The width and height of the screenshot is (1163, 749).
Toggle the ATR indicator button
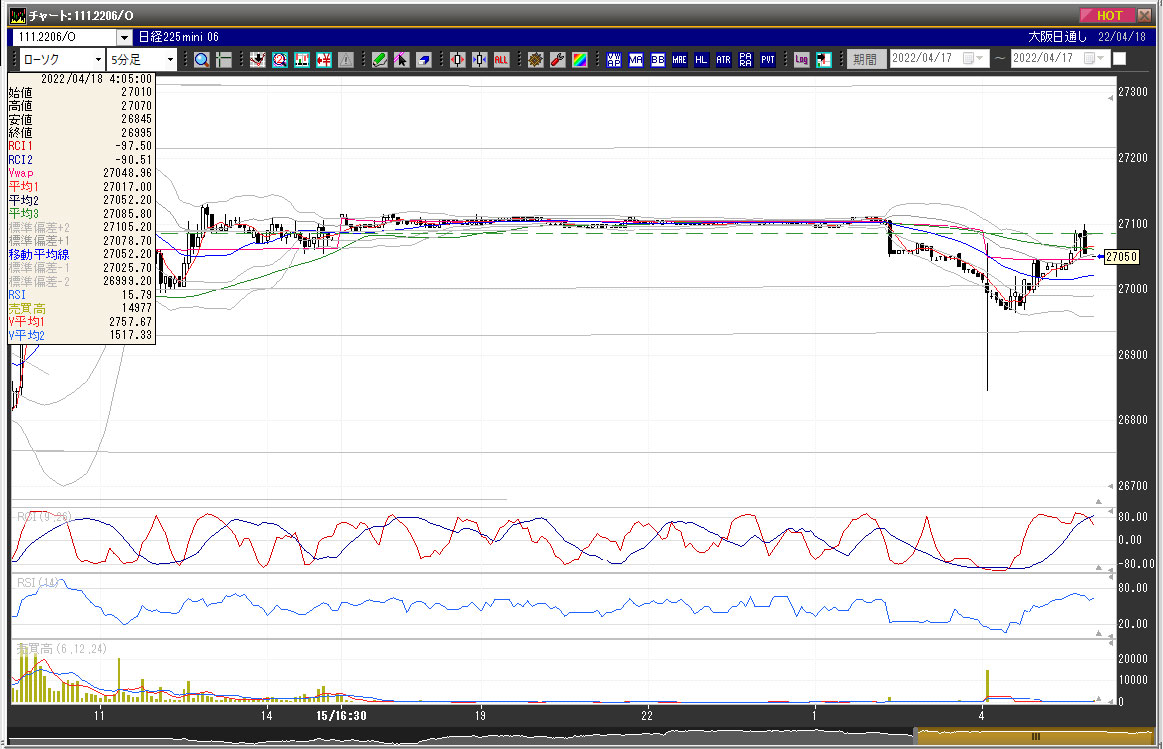tap(723, 60)
